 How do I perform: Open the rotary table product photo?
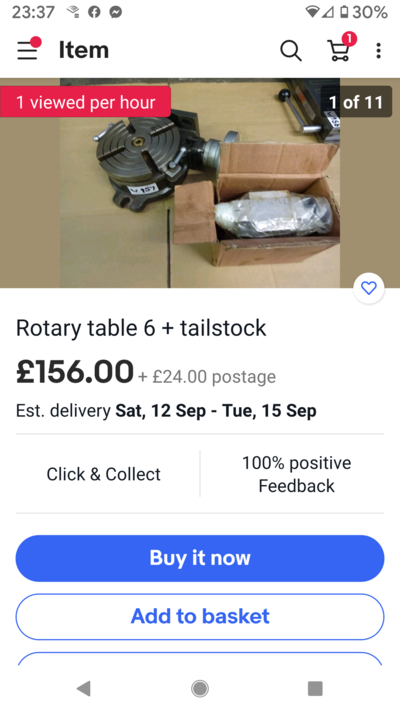point(200,183)
